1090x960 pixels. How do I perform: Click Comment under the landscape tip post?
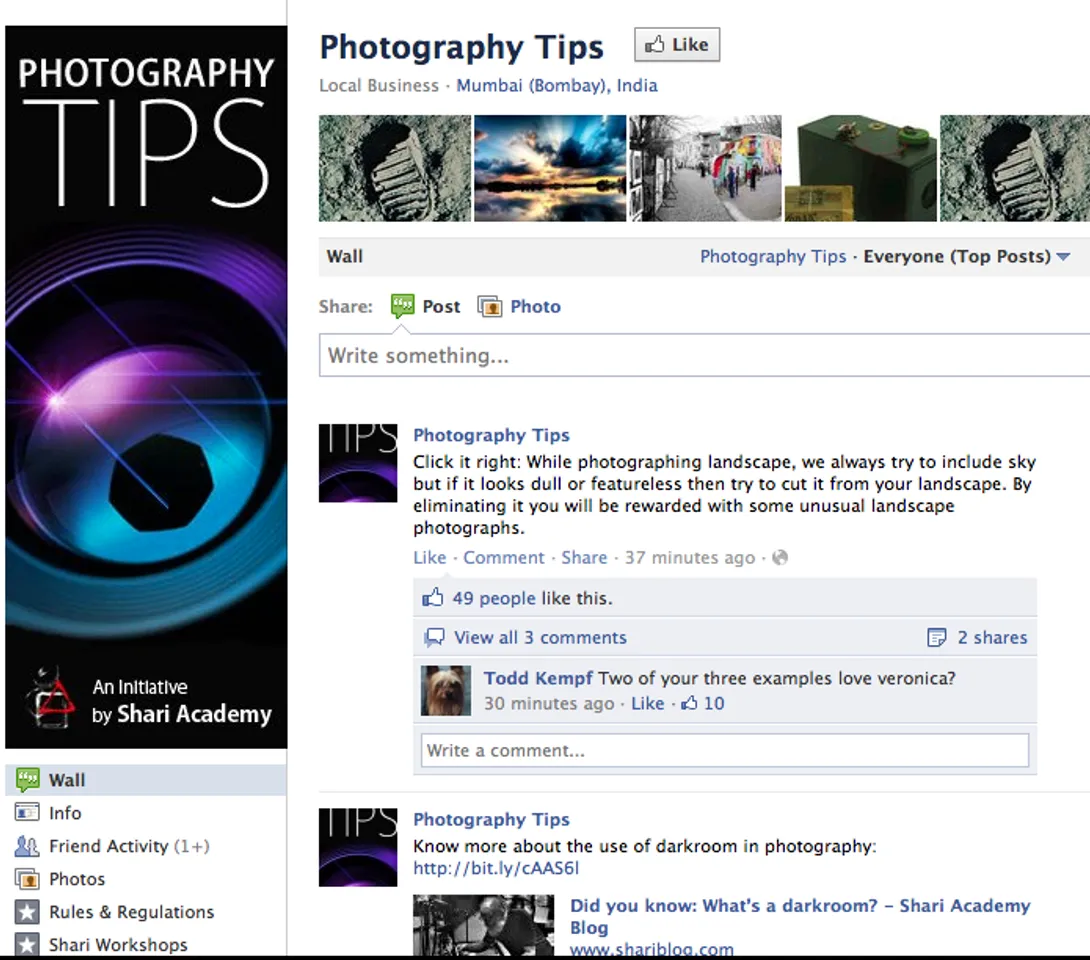[504, 558]
